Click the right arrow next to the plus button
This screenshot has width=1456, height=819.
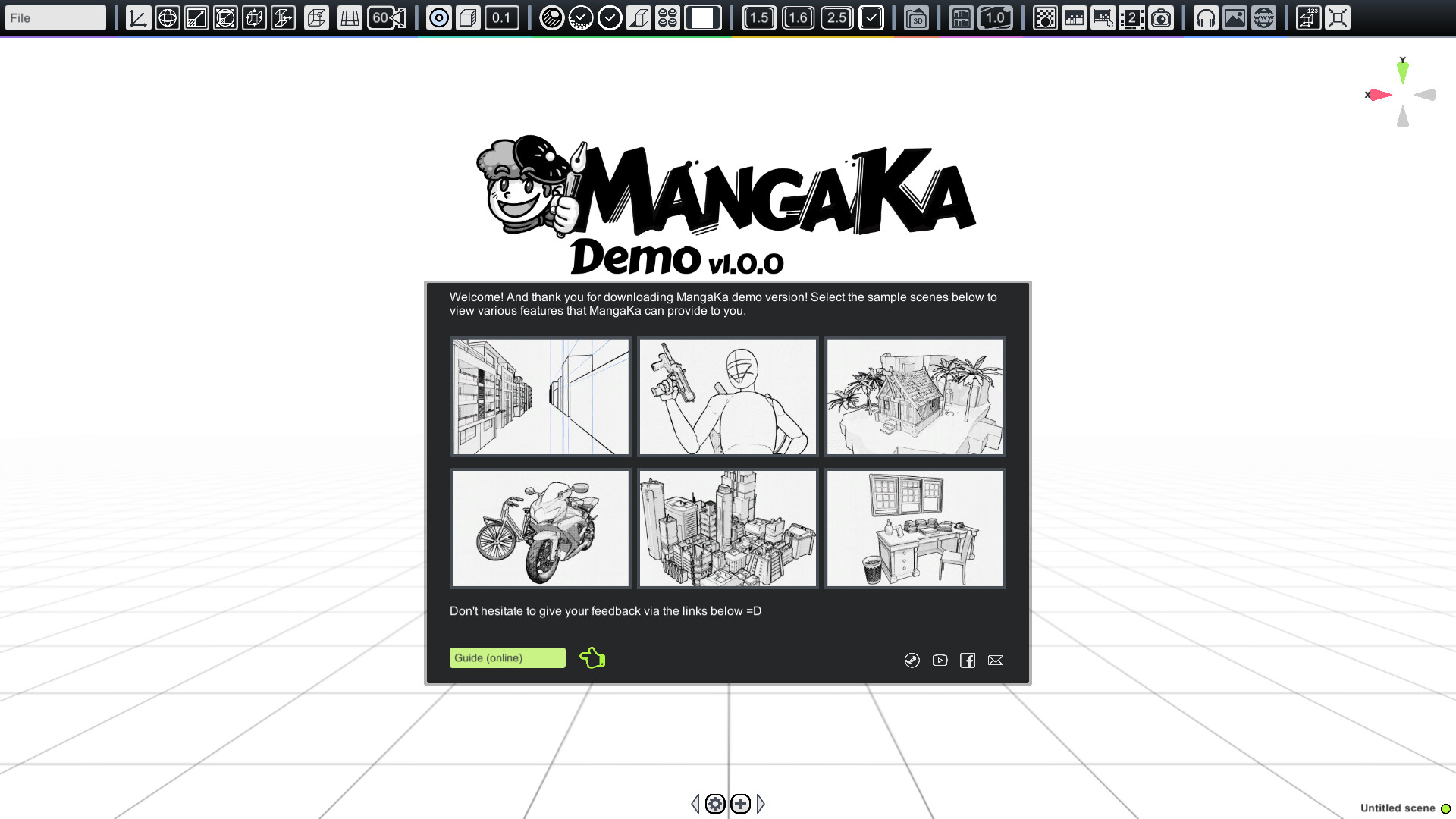[x=761, y=804]
